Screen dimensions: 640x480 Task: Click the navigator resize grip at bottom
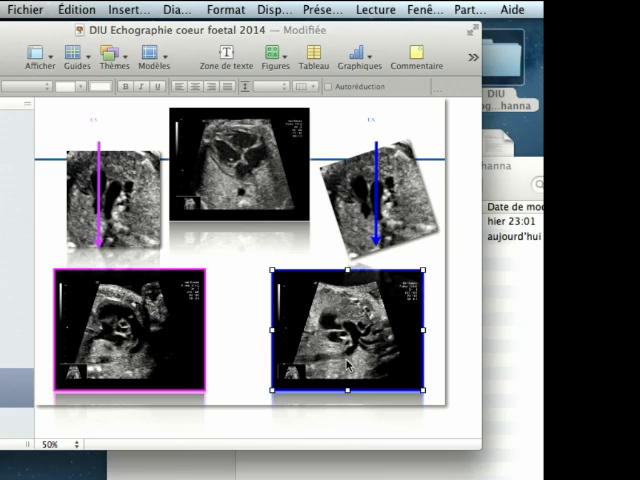click(x=27, y=444)
